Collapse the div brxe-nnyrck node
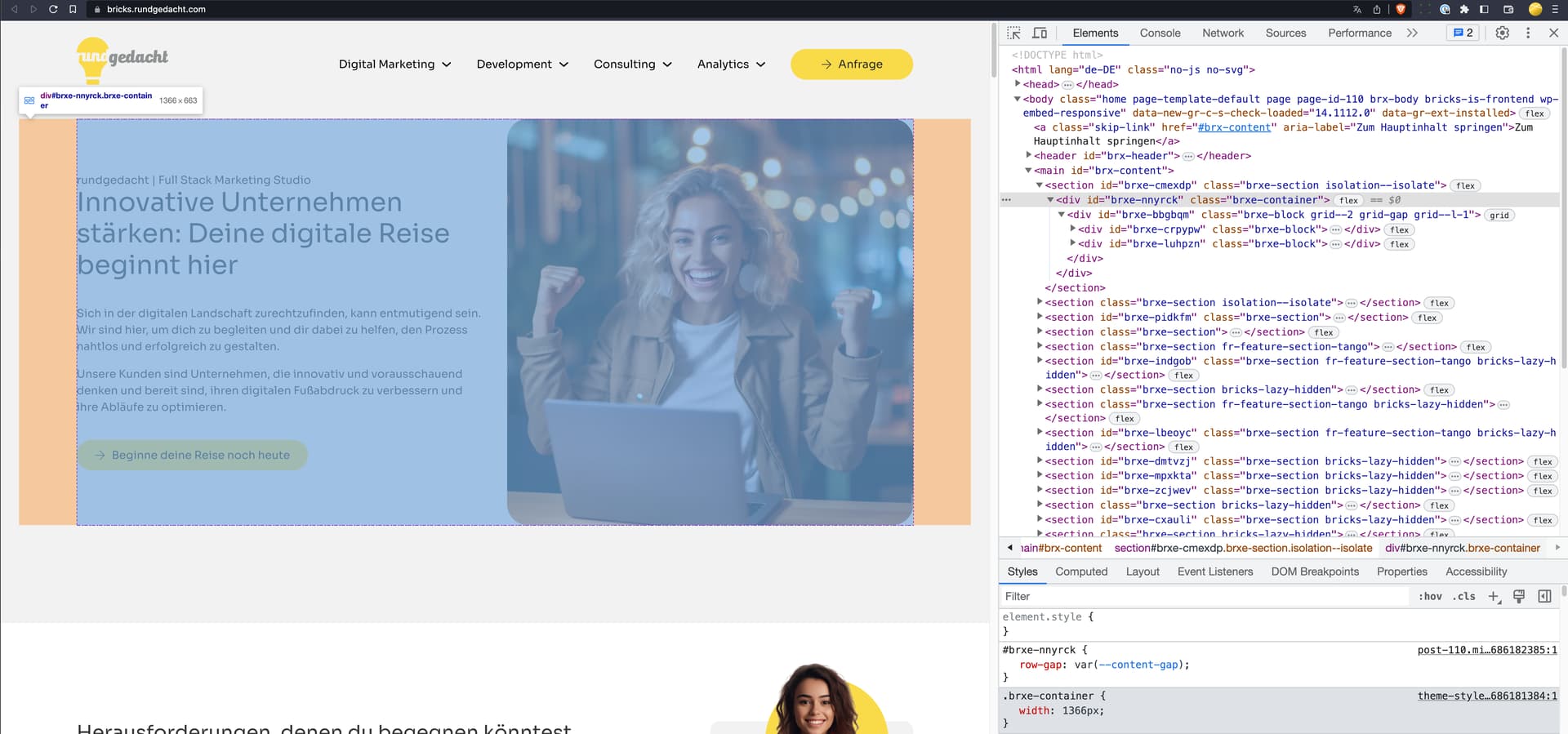This screenshot has height=734, width=1568. [1051, 199]
